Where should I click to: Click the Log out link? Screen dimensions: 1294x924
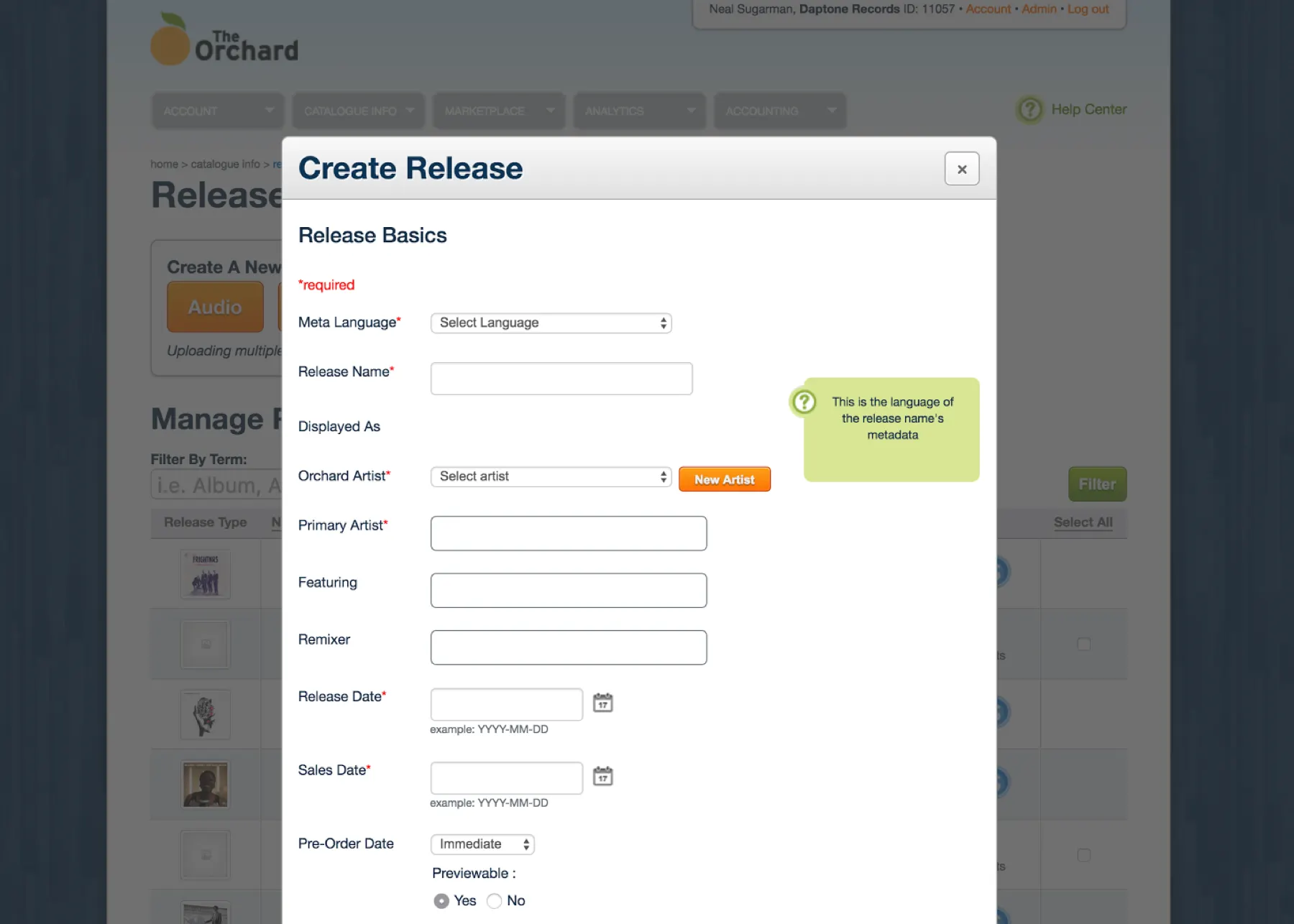[1088, 9]
